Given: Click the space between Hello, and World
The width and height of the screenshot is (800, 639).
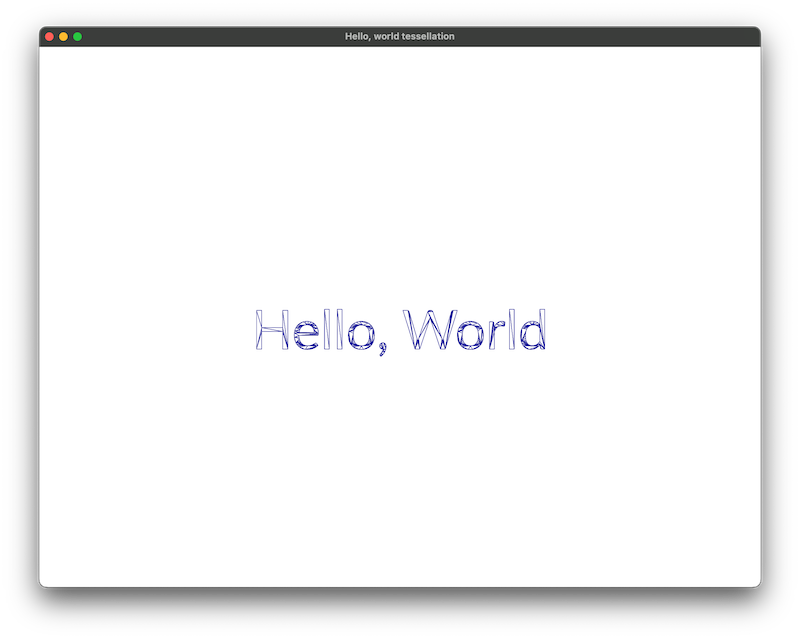Looking at the screenshot, I should tap(396, 330).
